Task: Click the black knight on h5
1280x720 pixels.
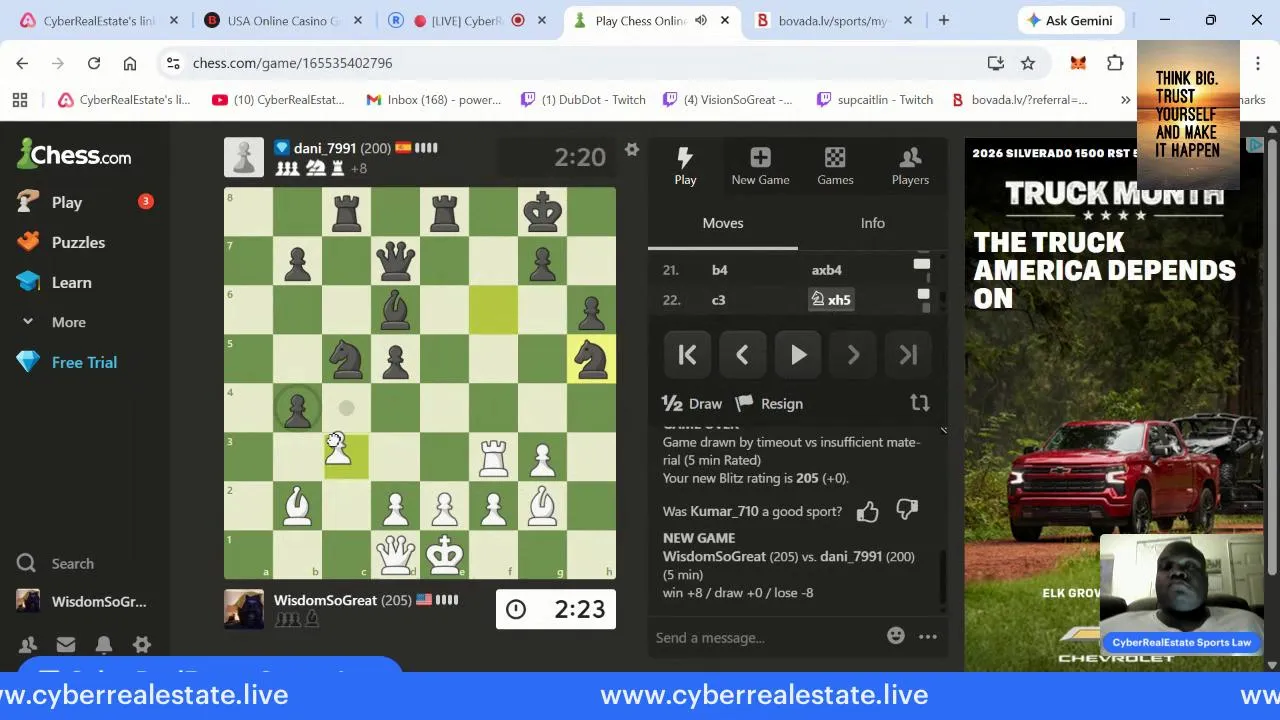Action: point(591,358)
